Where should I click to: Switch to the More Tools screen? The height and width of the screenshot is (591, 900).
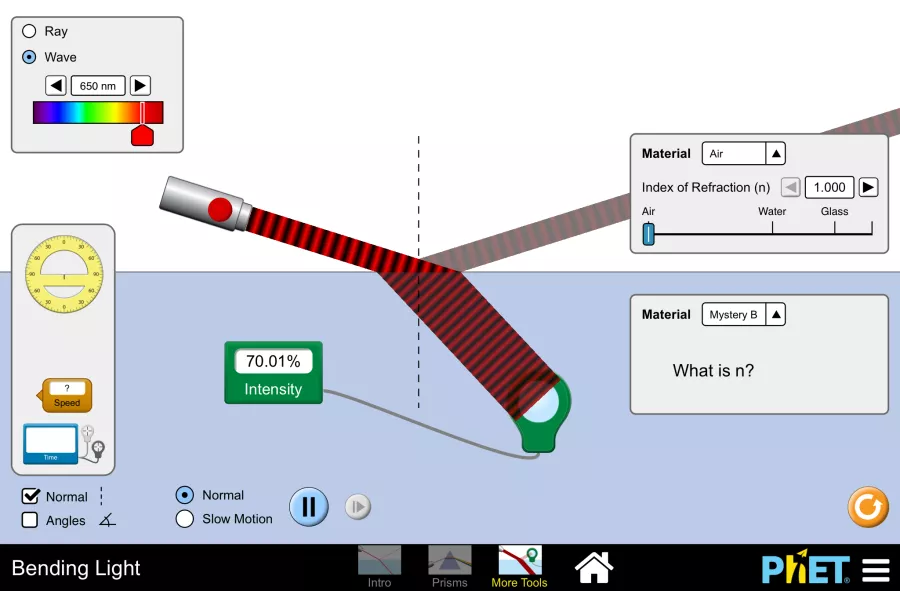pyautogui.click(x=519, y=567)
